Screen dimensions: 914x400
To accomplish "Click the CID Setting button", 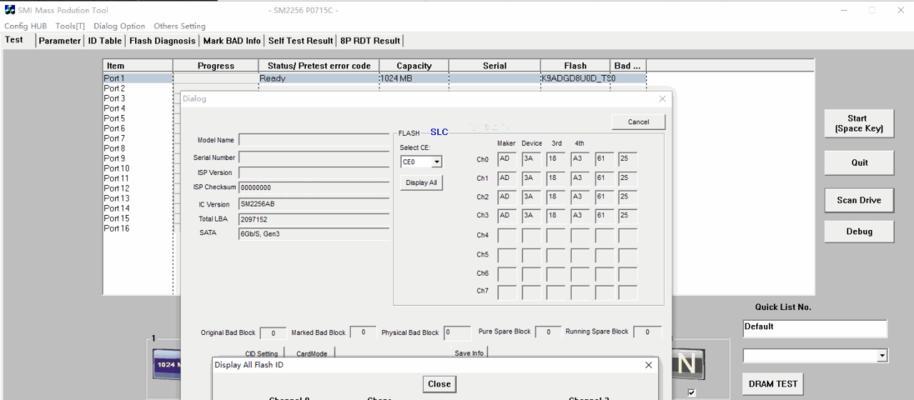I will coord(261,353).
